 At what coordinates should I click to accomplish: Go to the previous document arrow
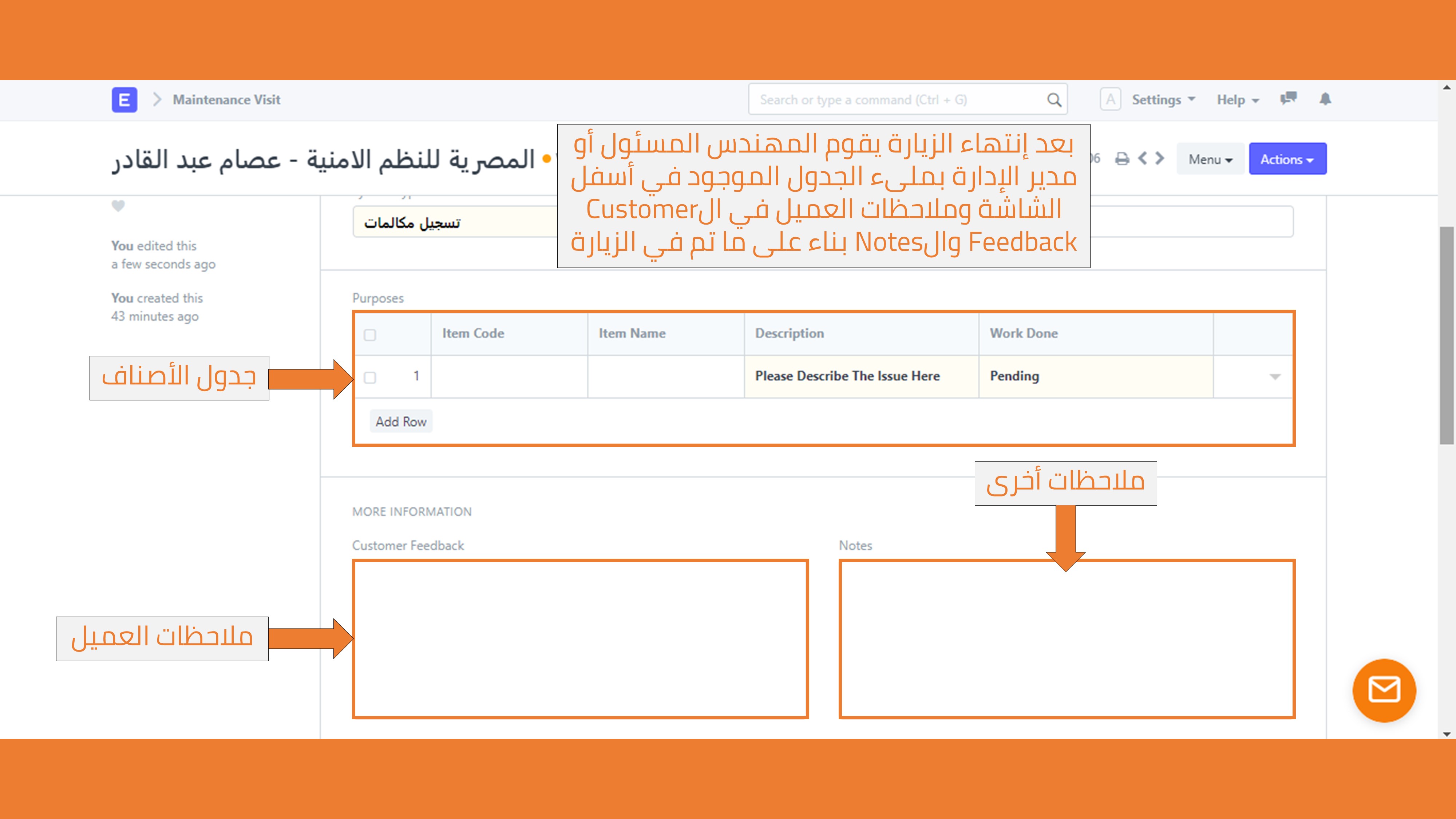[1143, 158]
